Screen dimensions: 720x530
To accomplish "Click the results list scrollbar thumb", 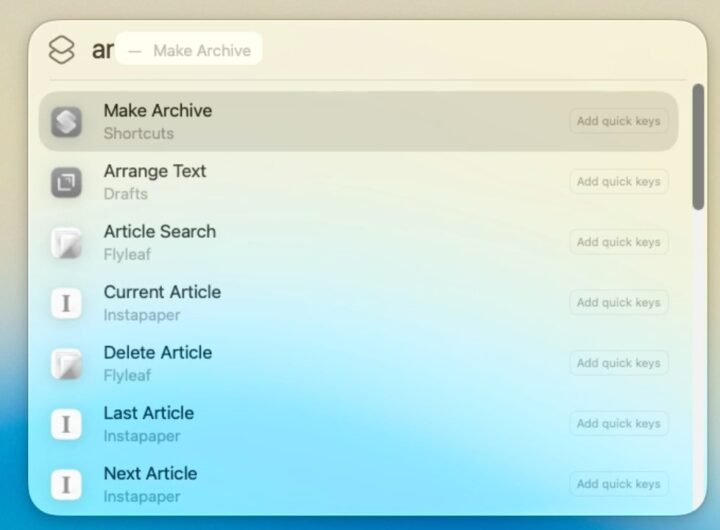I will coord(698,147).
